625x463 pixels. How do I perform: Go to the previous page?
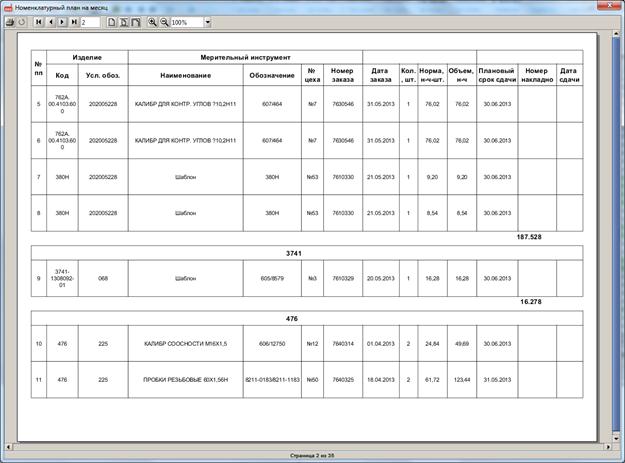(x=51, y=22)
